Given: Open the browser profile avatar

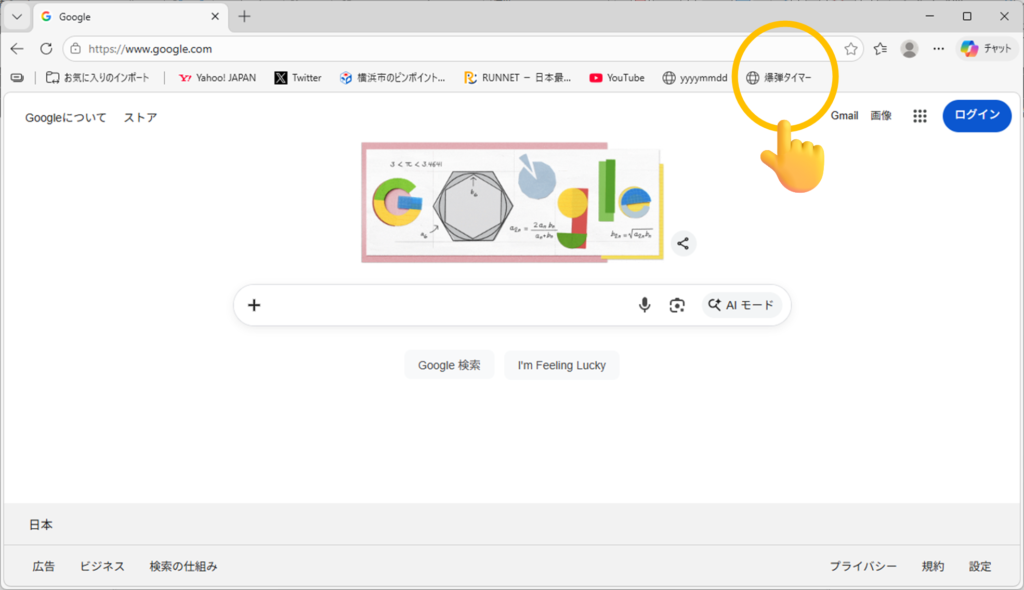Looking at the screenshot, I should coord(909,48).
